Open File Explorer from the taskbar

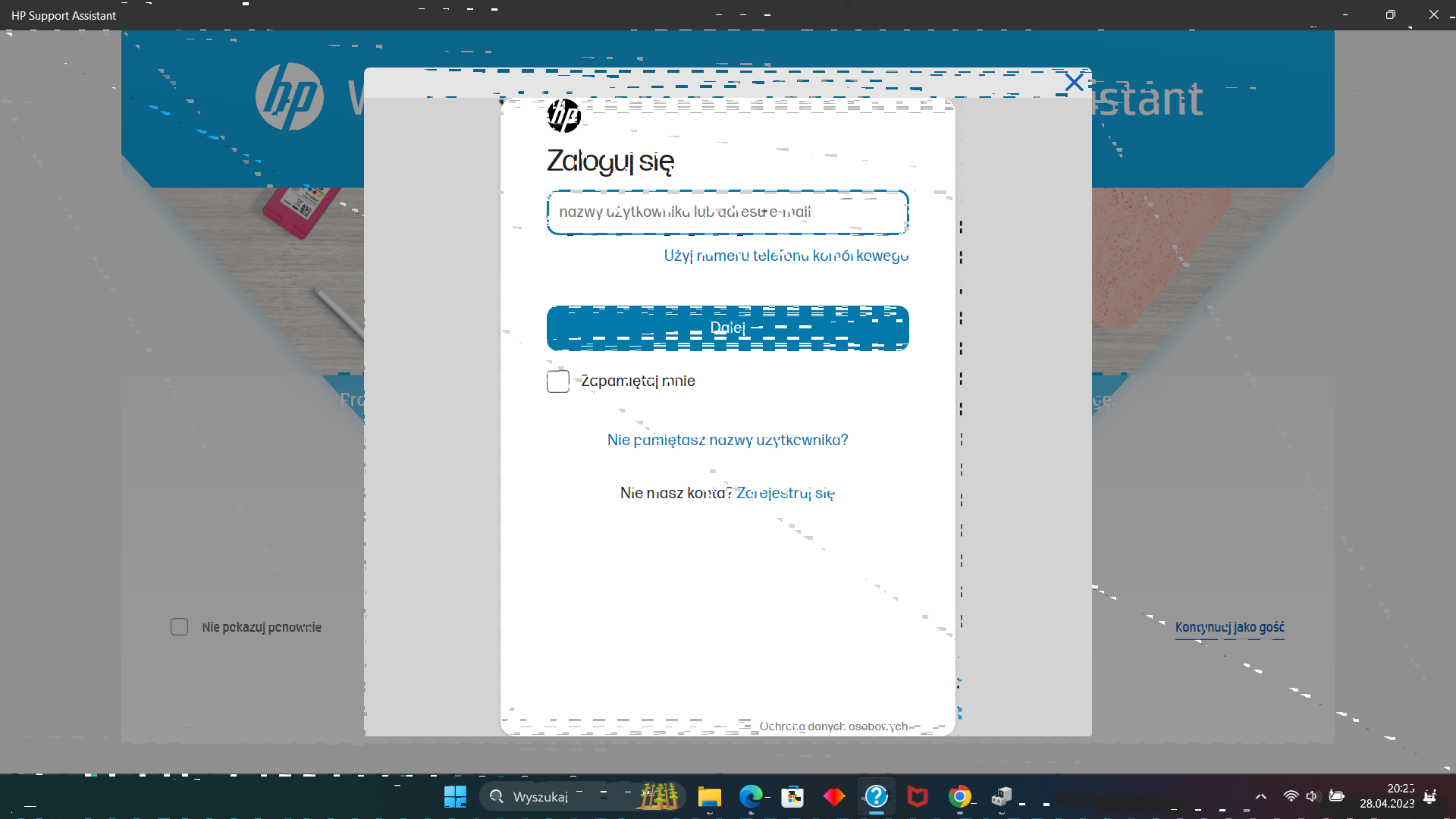click(x=709, y=796)
